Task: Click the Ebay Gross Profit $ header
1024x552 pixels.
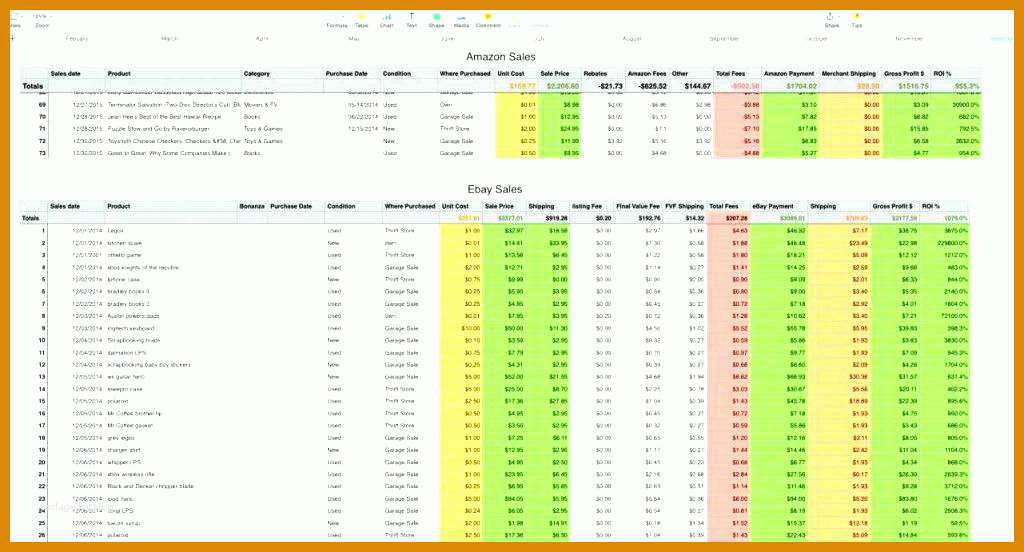Action: (893, 206)
